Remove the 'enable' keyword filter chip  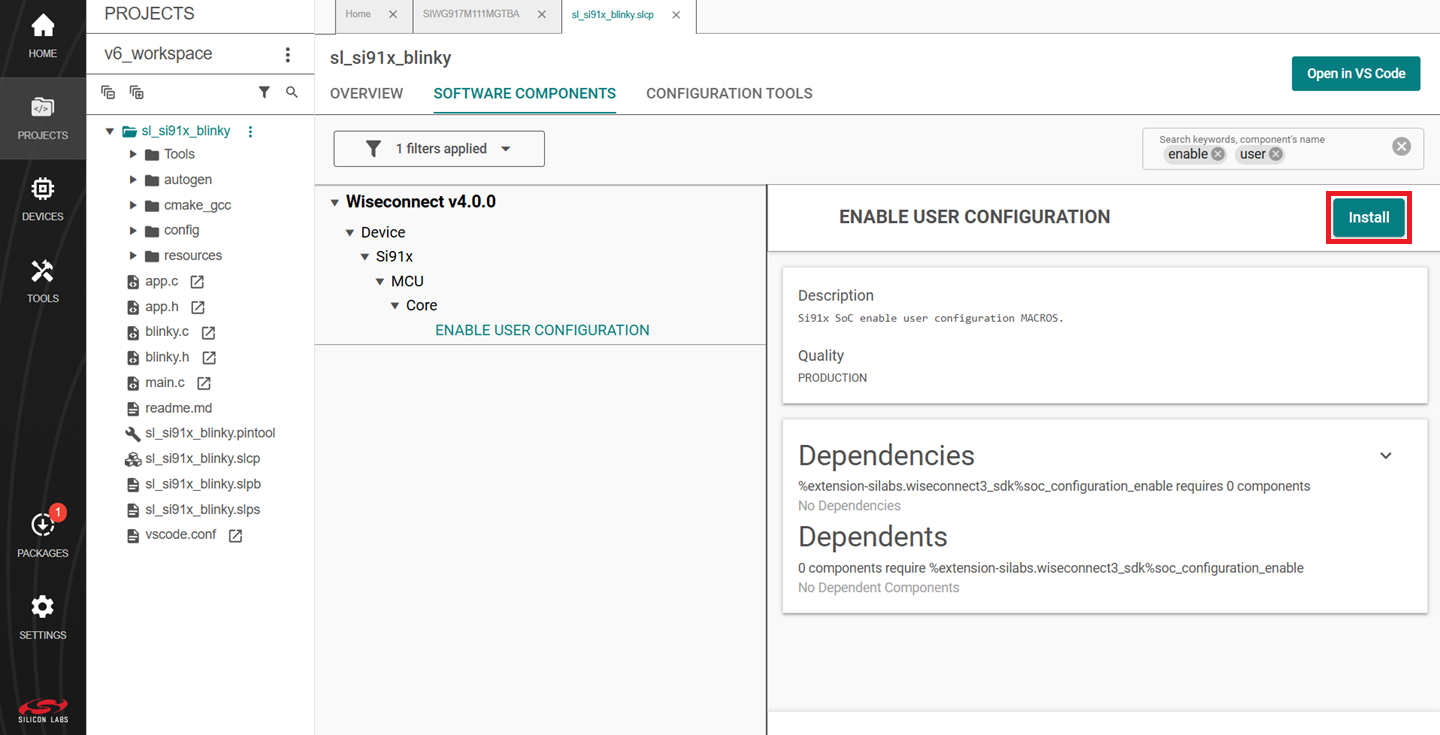pos(1218,154)
